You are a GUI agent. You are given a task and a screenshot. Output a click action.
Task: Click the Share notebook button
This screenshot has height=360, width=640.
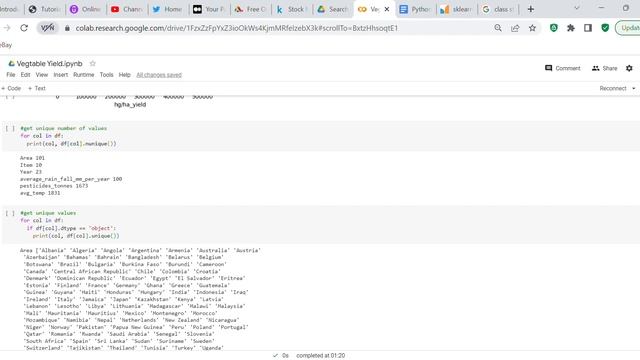tap(604, 68)
